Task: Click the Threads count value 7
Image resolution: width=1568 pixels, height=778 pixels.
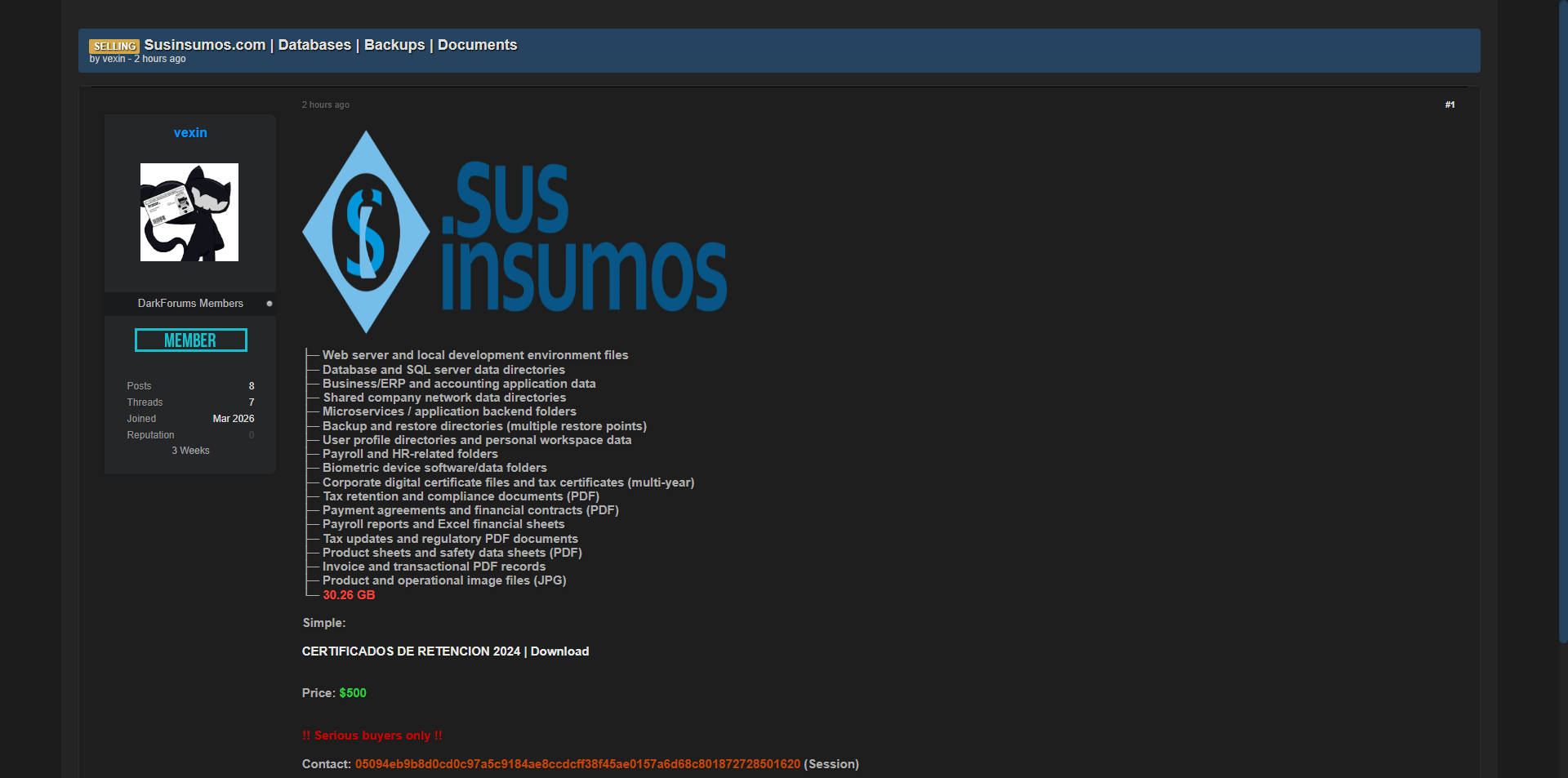Action: click(x=252, y=402)
